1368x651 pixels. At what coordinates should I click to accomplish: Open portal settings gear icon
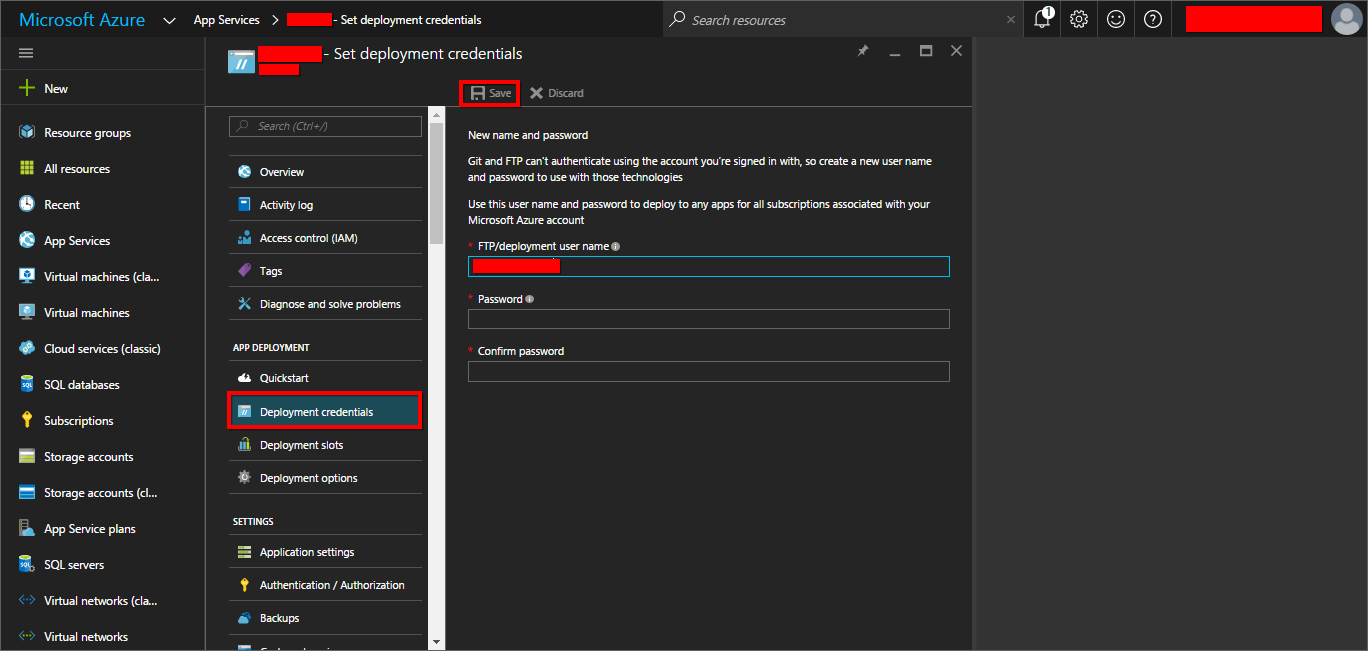[1079, 19]
